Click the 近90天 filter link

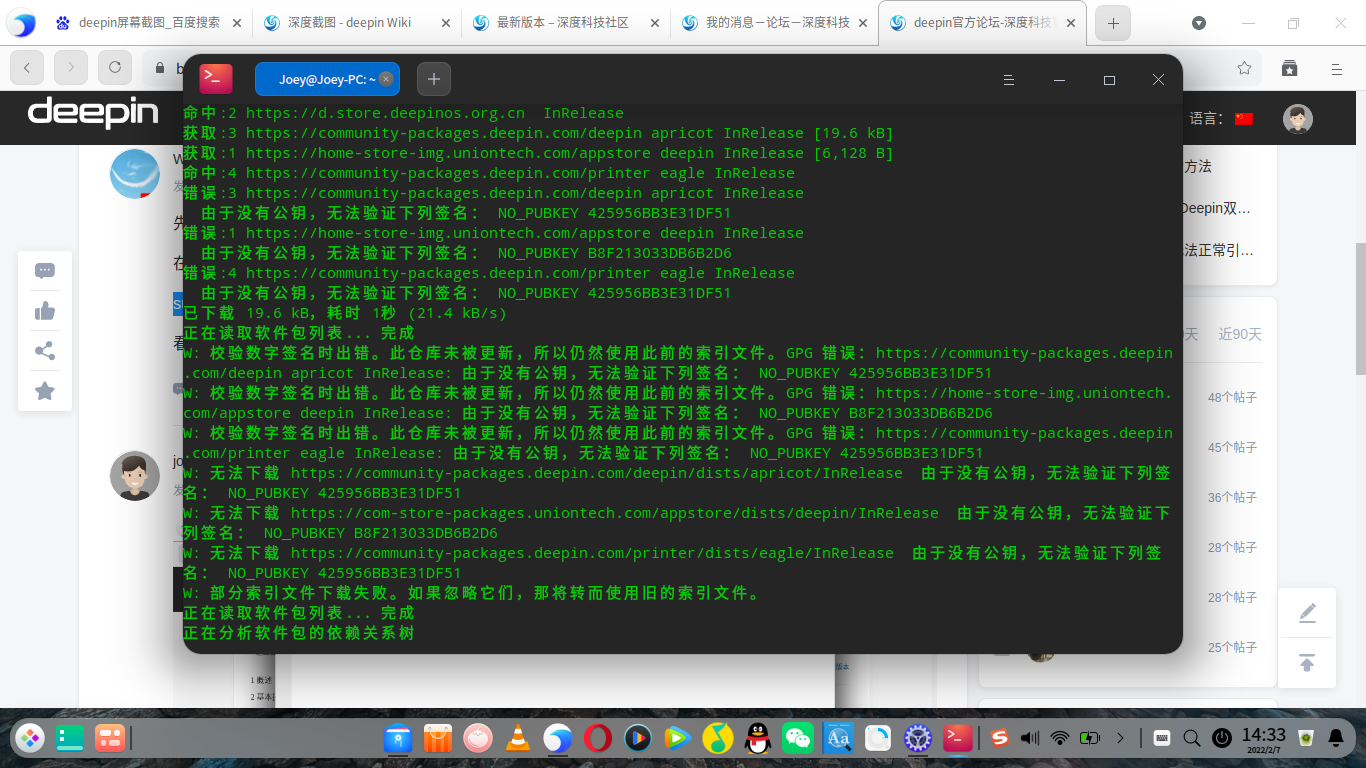coord(1240,335)
